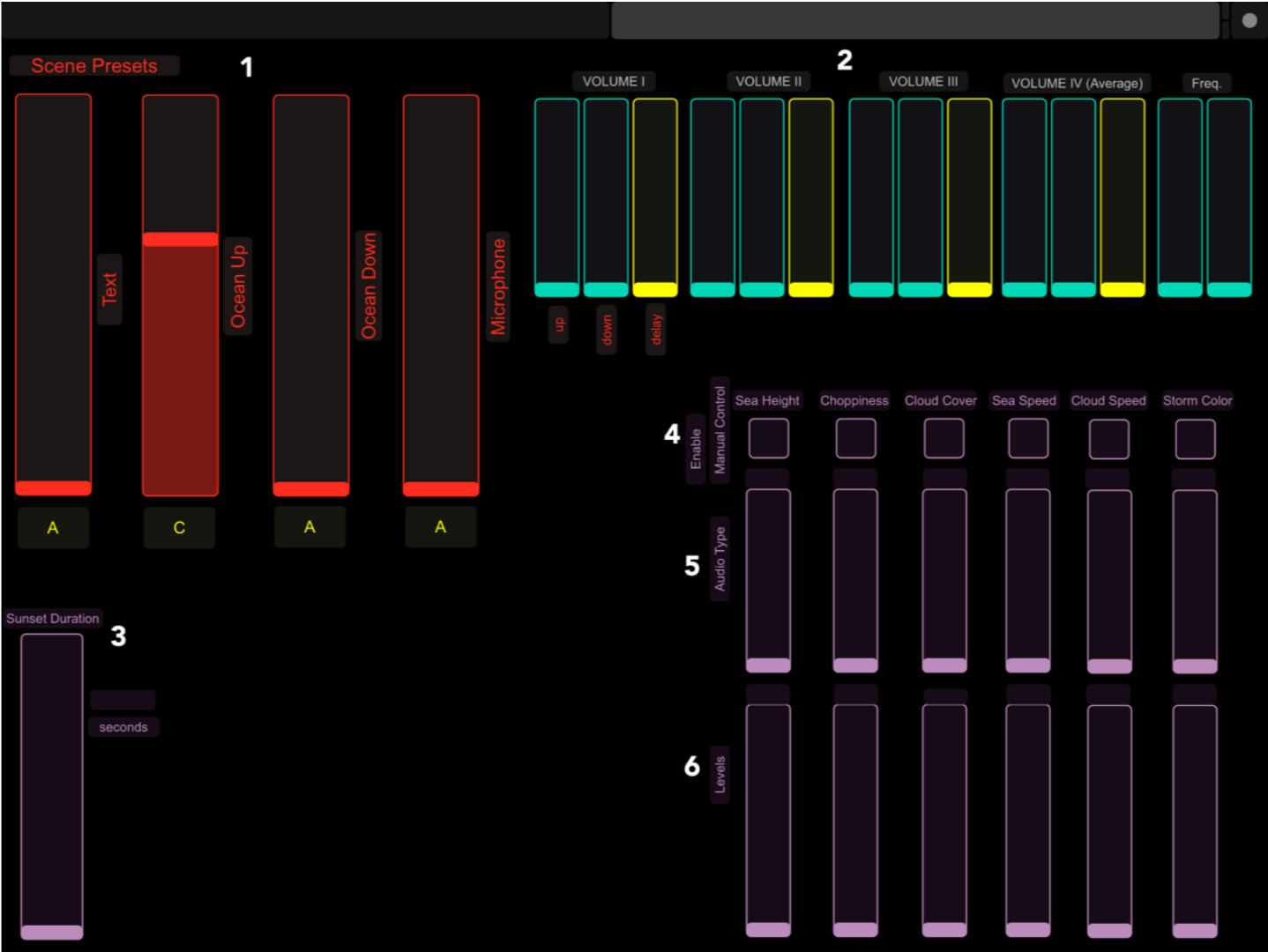
Task: Click the A button below Microphone fader
Action: click(x=440, y=526)
